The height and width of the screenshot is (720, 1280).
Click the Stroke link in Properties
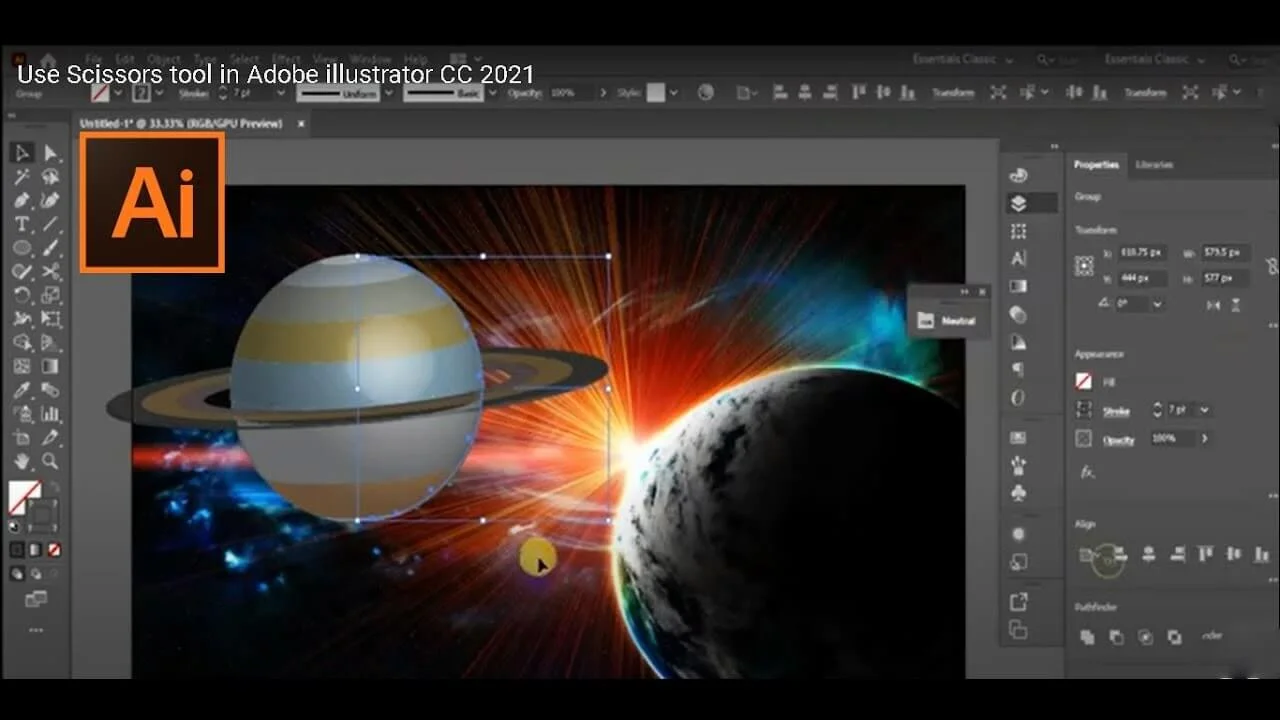[x=1116, y=411]
